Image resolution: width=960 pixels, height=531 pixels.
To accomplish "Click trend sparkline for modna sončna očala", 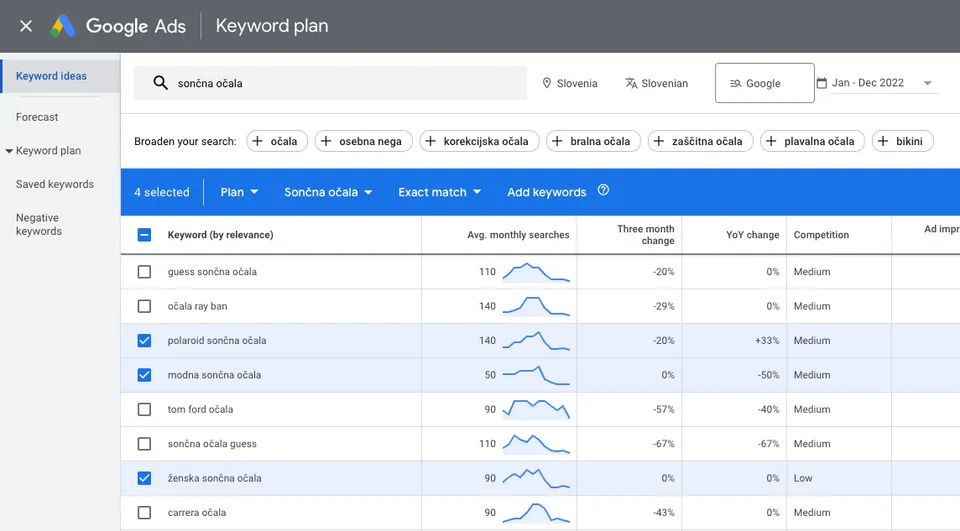I will click(x=536, y=375).
